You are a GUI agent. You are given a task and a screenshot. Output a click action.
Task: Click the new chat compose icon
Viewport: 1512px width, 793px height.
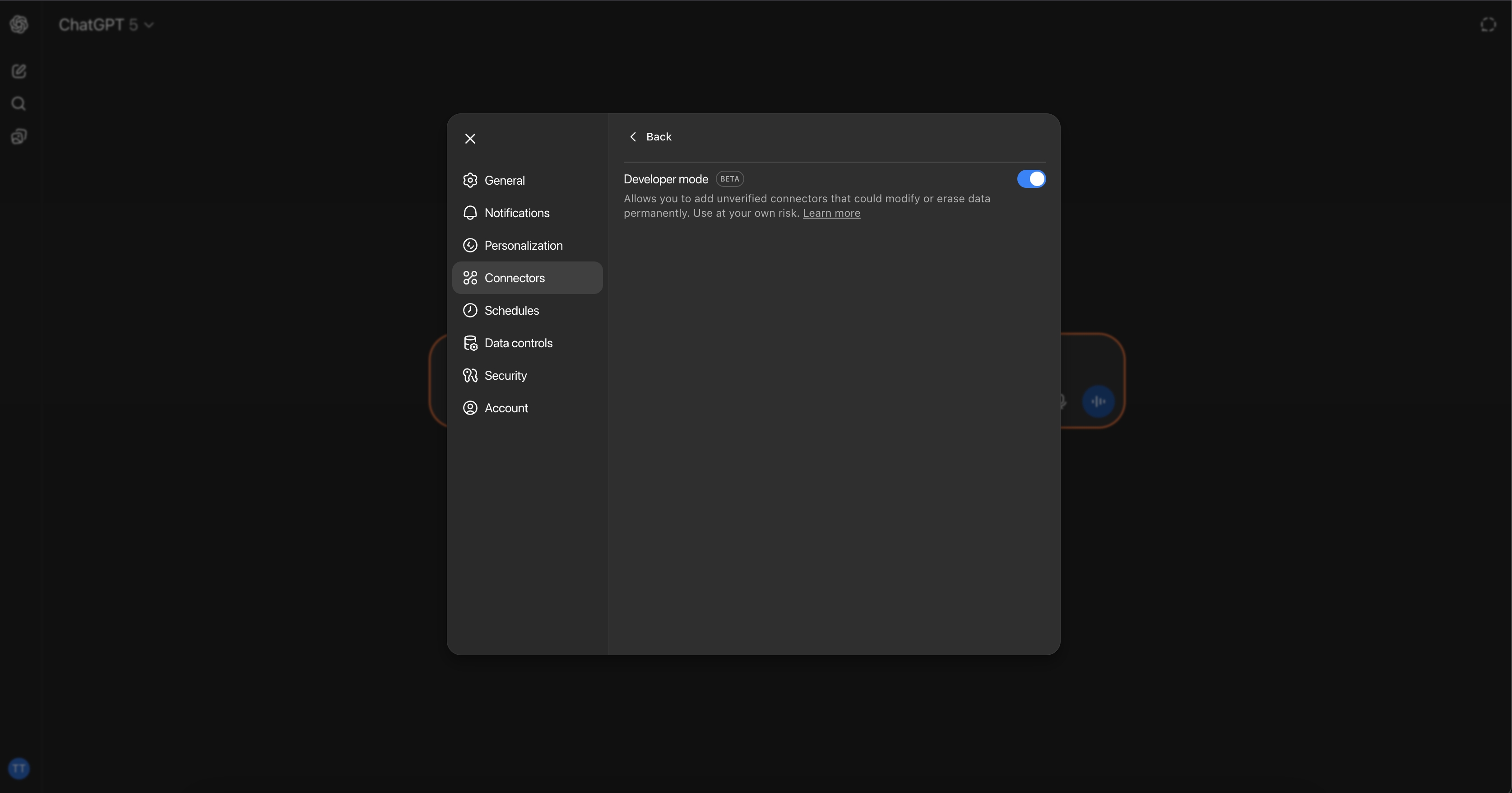19,71
